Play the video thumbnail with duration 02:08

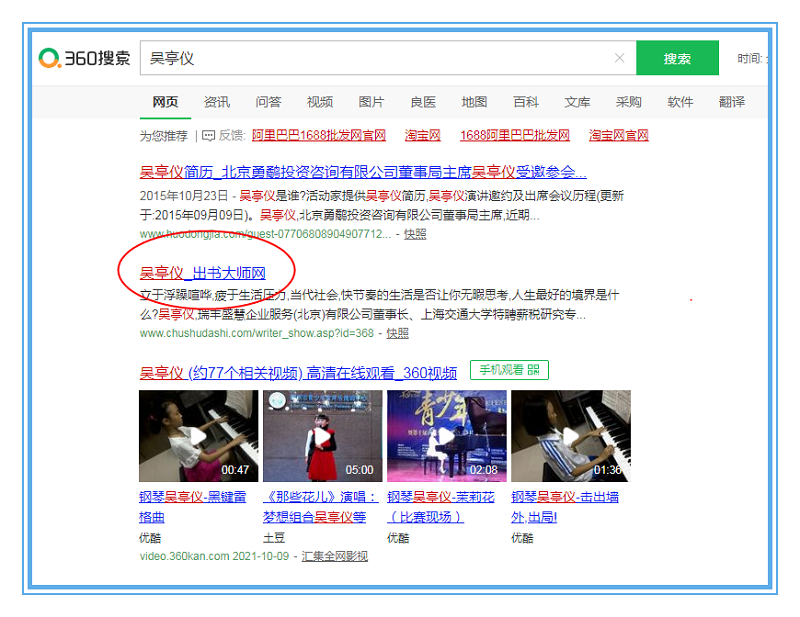pos(446,436)
